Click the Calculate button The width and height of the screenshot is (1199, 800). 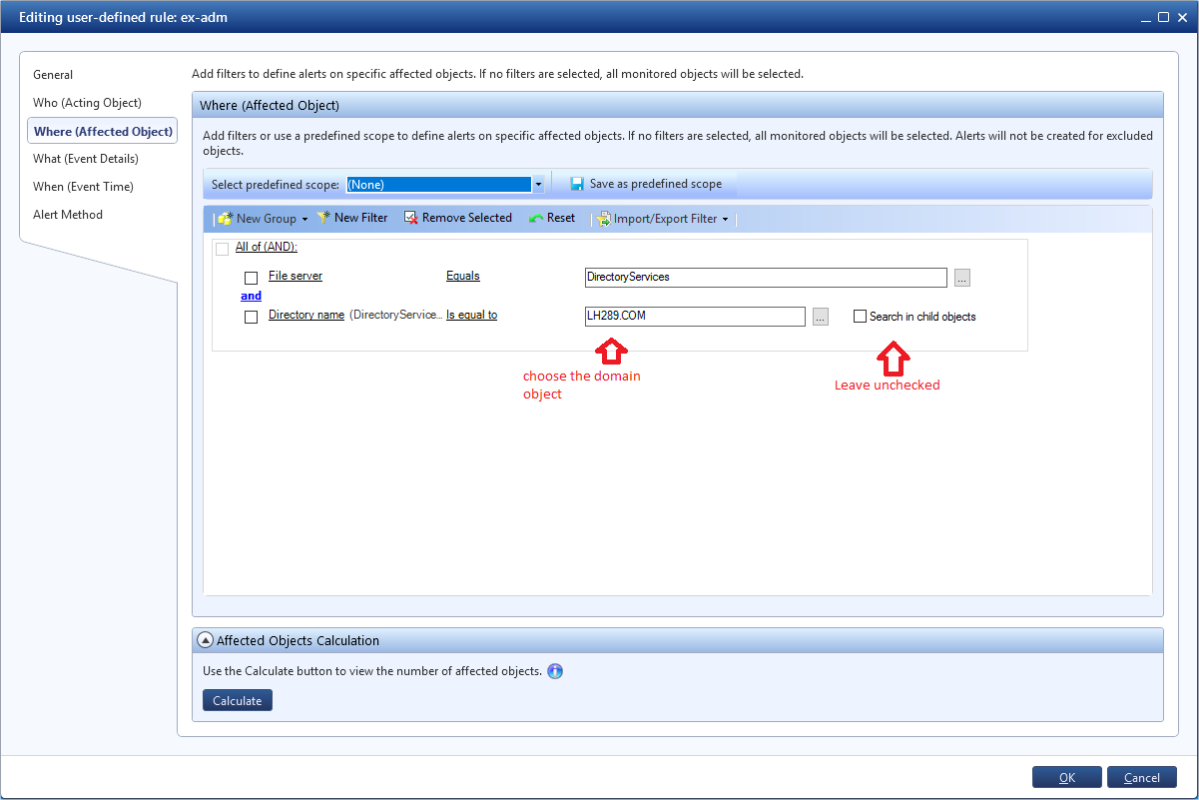pyautogui.click(x=237, y=701)
